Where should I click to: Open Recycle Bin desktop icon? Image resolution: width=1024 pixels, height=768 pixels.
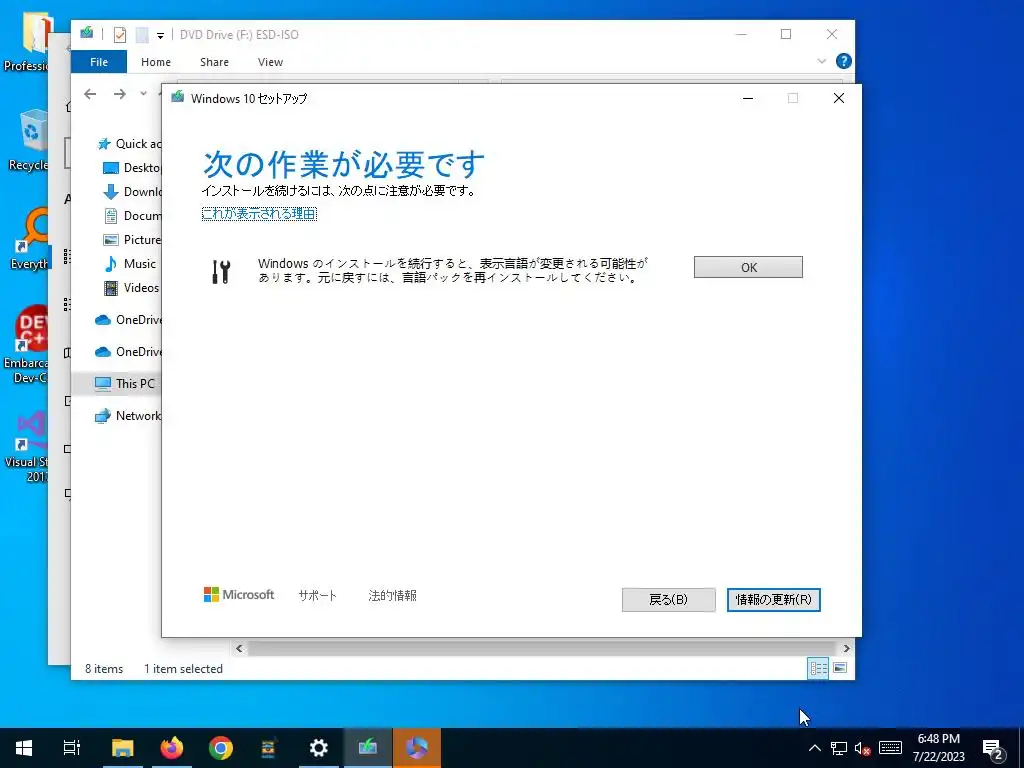point(28,140)
